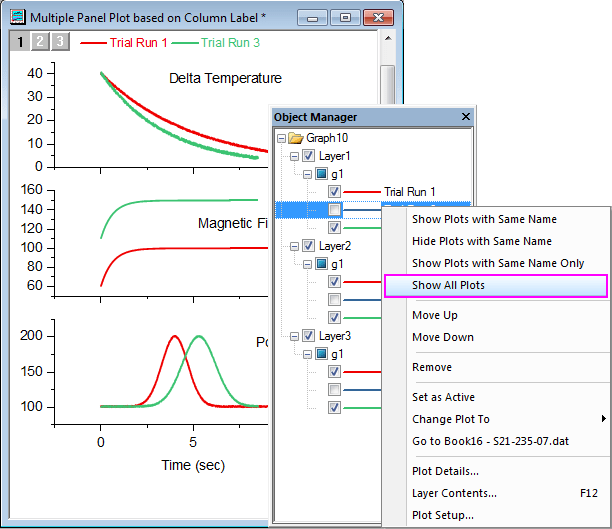
Task: Check the hidden blue plot in Layer2
Action: [334, 299]
